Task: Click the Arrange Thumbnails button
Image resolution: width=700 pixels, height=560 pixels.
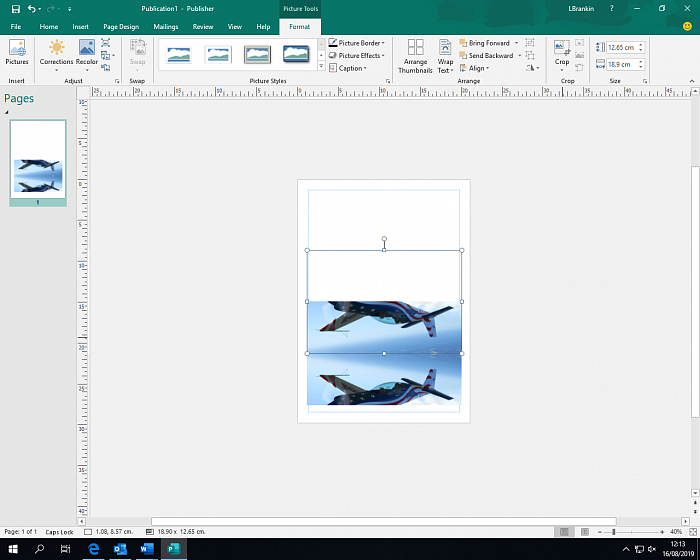Action: (415, 55)
